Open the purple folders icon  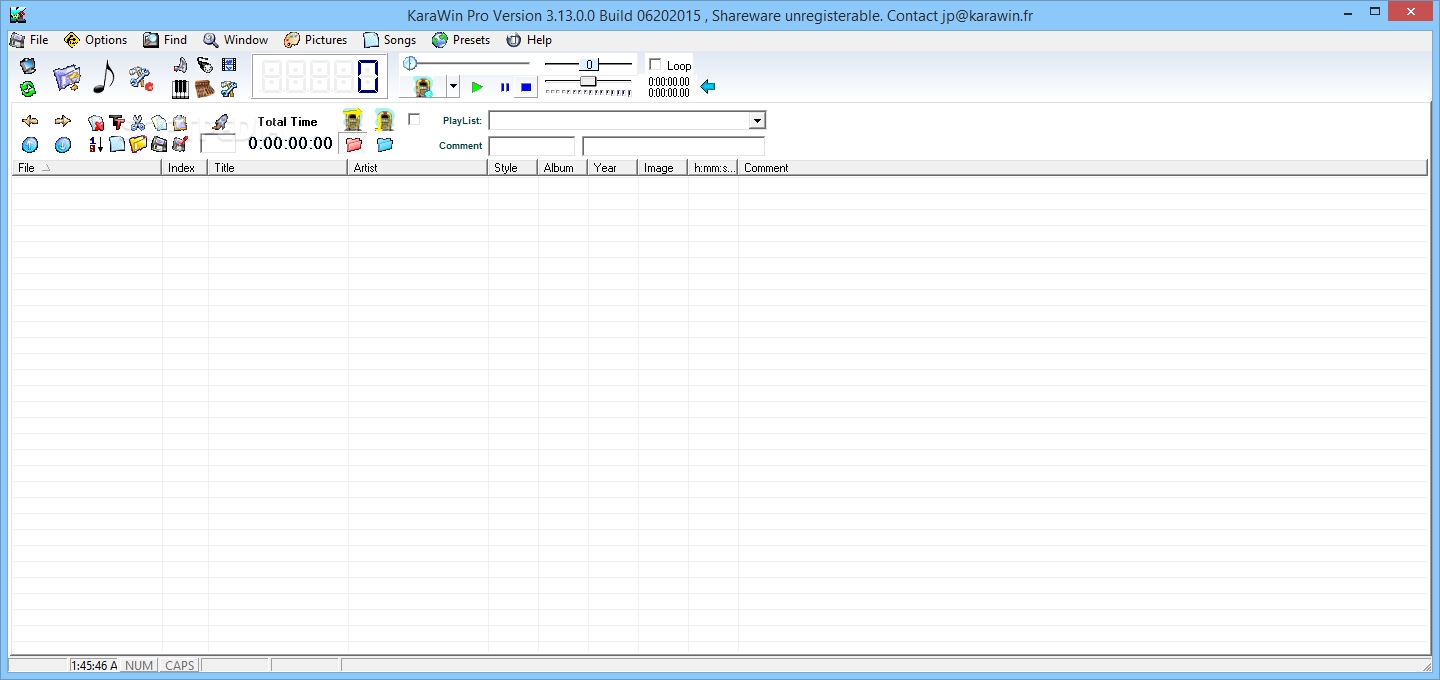pos(66,77)
